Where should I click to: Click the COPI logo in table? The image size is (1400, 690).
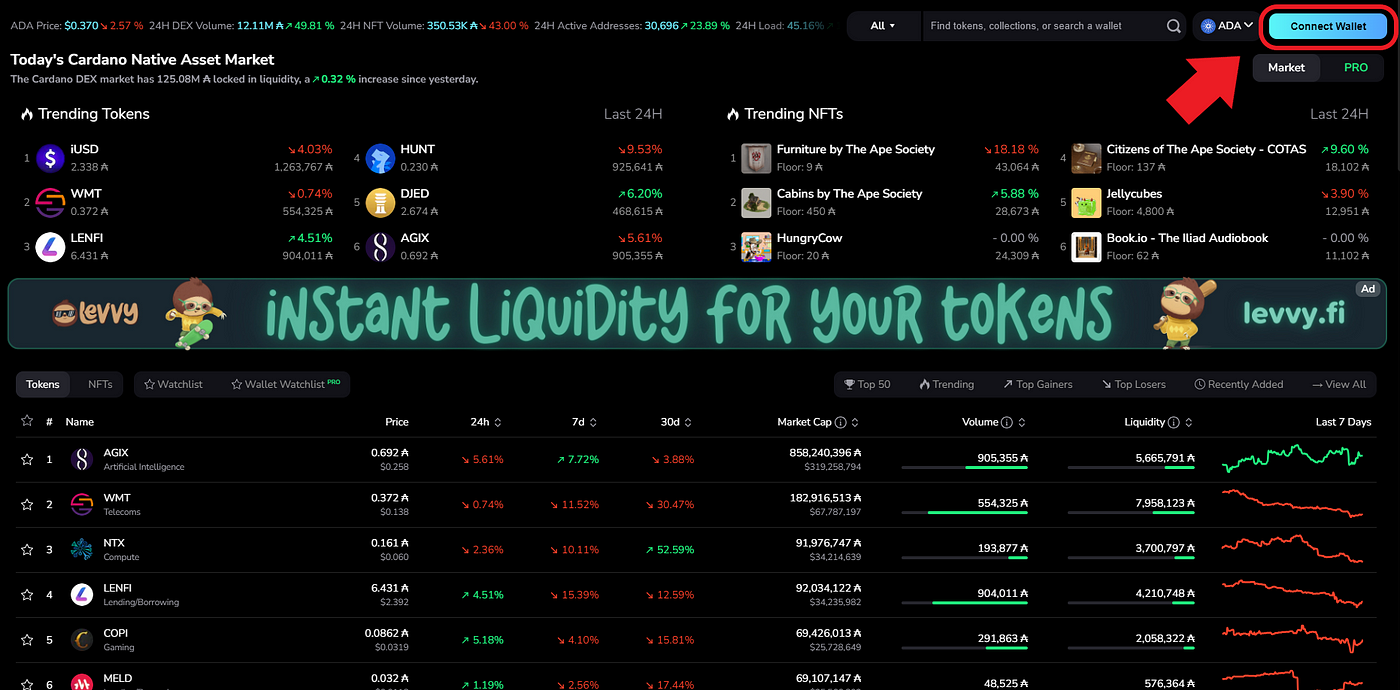[x=82, y=640]
